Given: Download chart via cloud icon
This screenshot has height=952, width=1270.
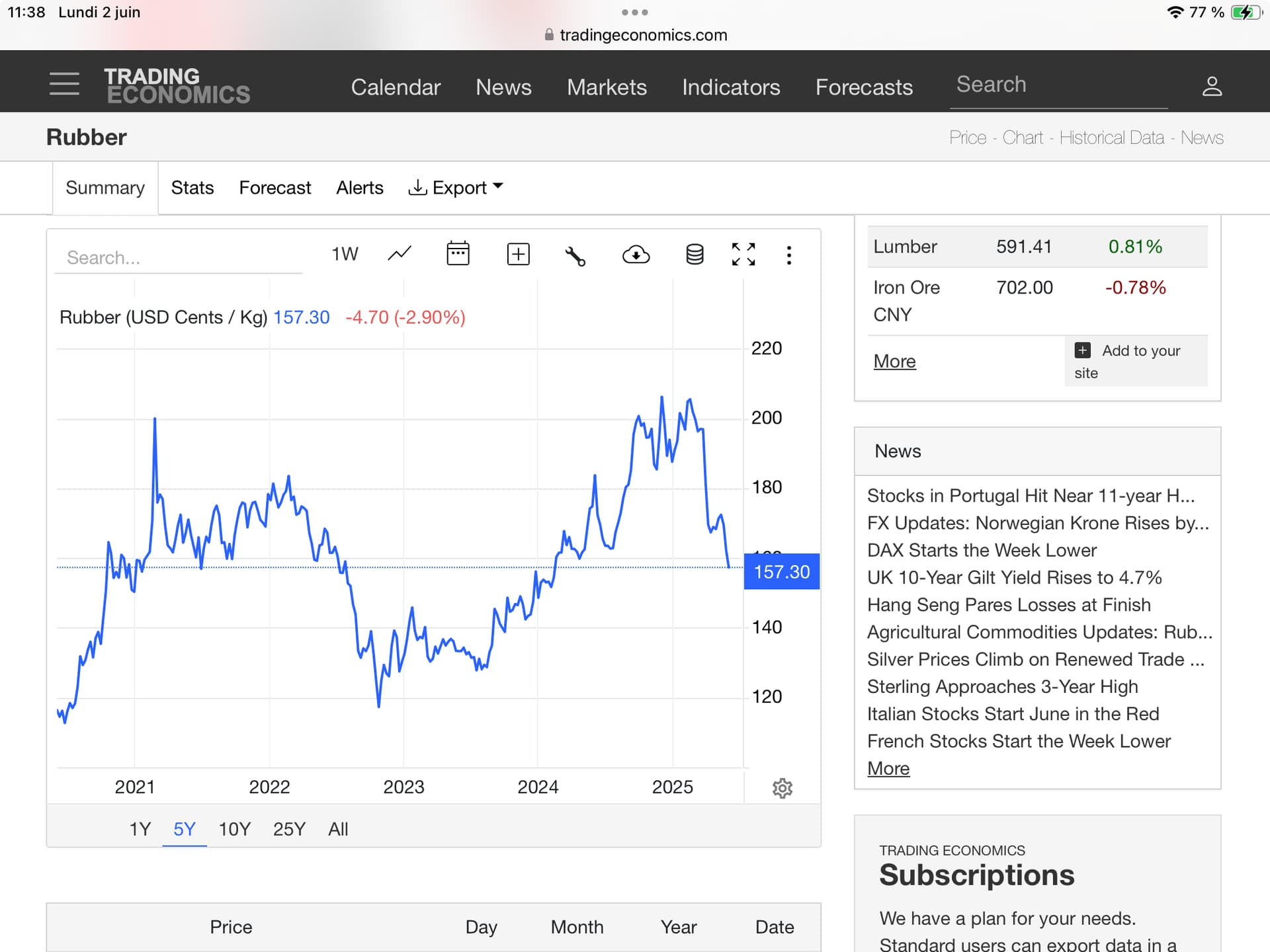Looking at the screenshot, I should point(636,254).
